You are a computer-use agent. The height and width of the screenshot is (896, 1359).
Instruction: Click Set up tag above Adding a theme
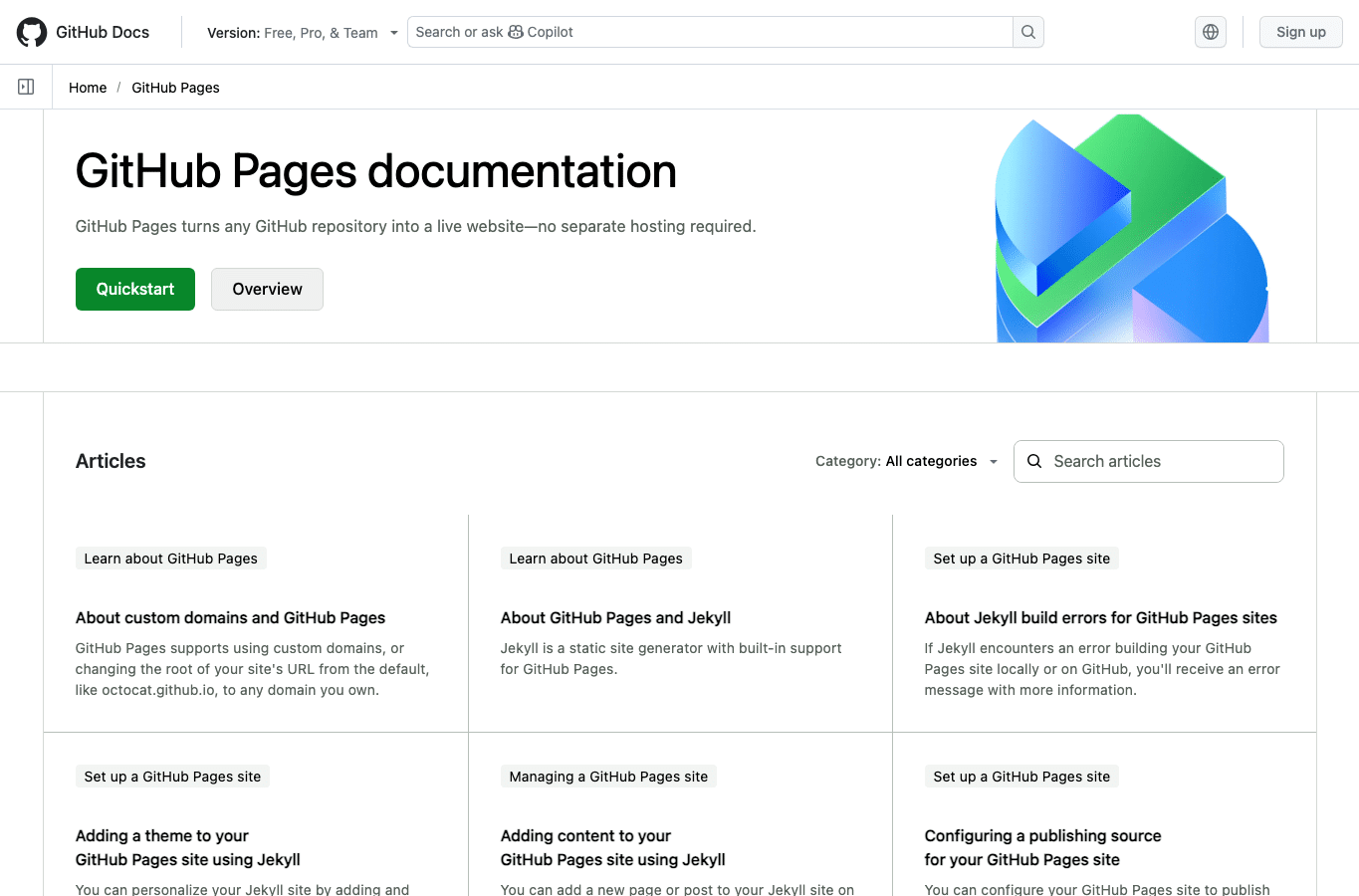172,777
